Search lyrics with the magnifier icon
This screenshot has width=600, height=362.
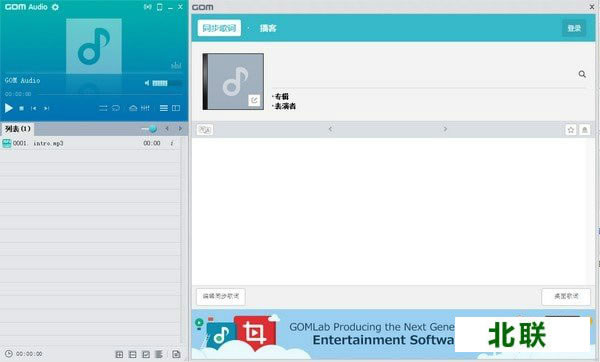click(582, 74)
